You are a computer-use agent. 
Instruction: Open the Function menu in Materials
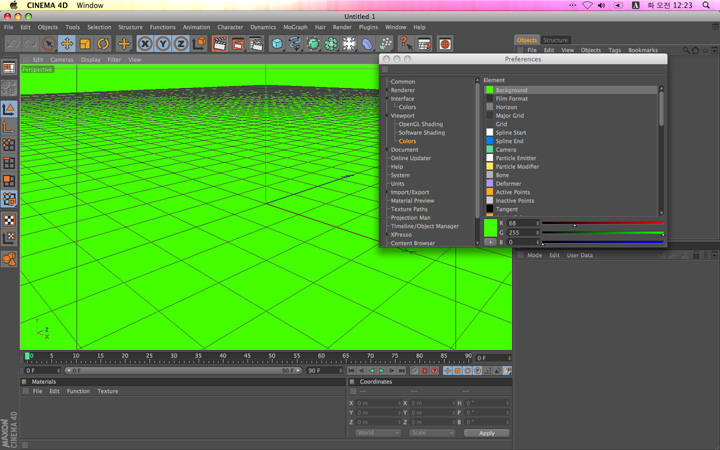click(79, 391)
